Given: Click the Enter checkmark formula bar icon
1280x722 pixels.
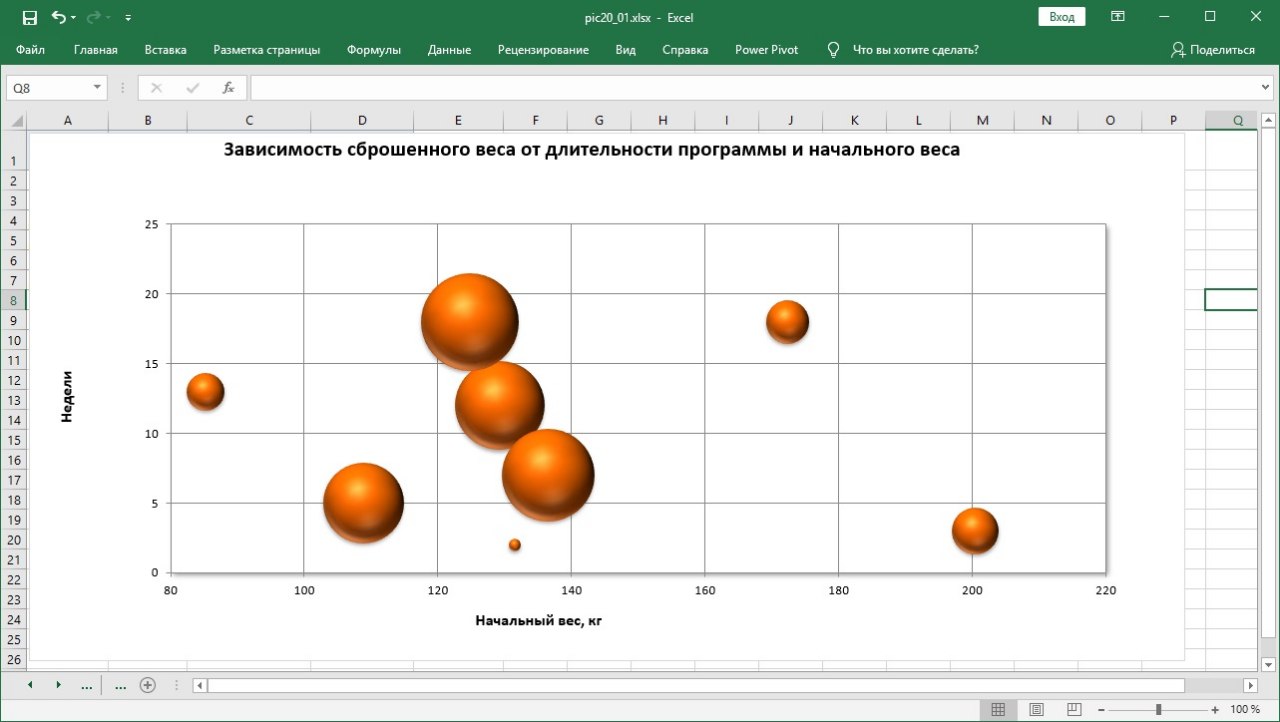Looking at the screenshot, I should pyautogui.click(x=192, y=88).
